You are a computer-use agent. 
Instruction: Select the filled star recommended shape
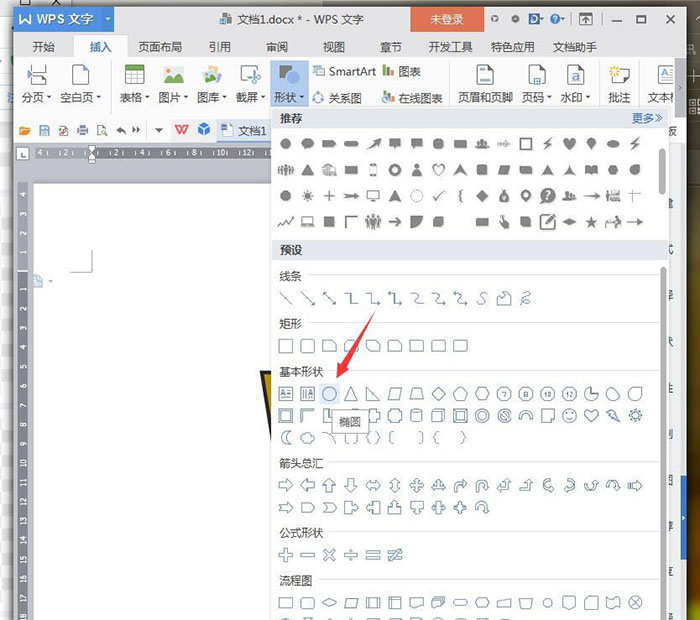pos(591,222)
